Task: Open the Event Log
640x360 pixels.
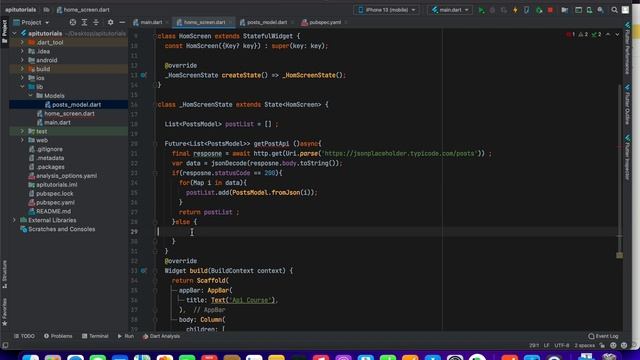Action: coord(603,336)
